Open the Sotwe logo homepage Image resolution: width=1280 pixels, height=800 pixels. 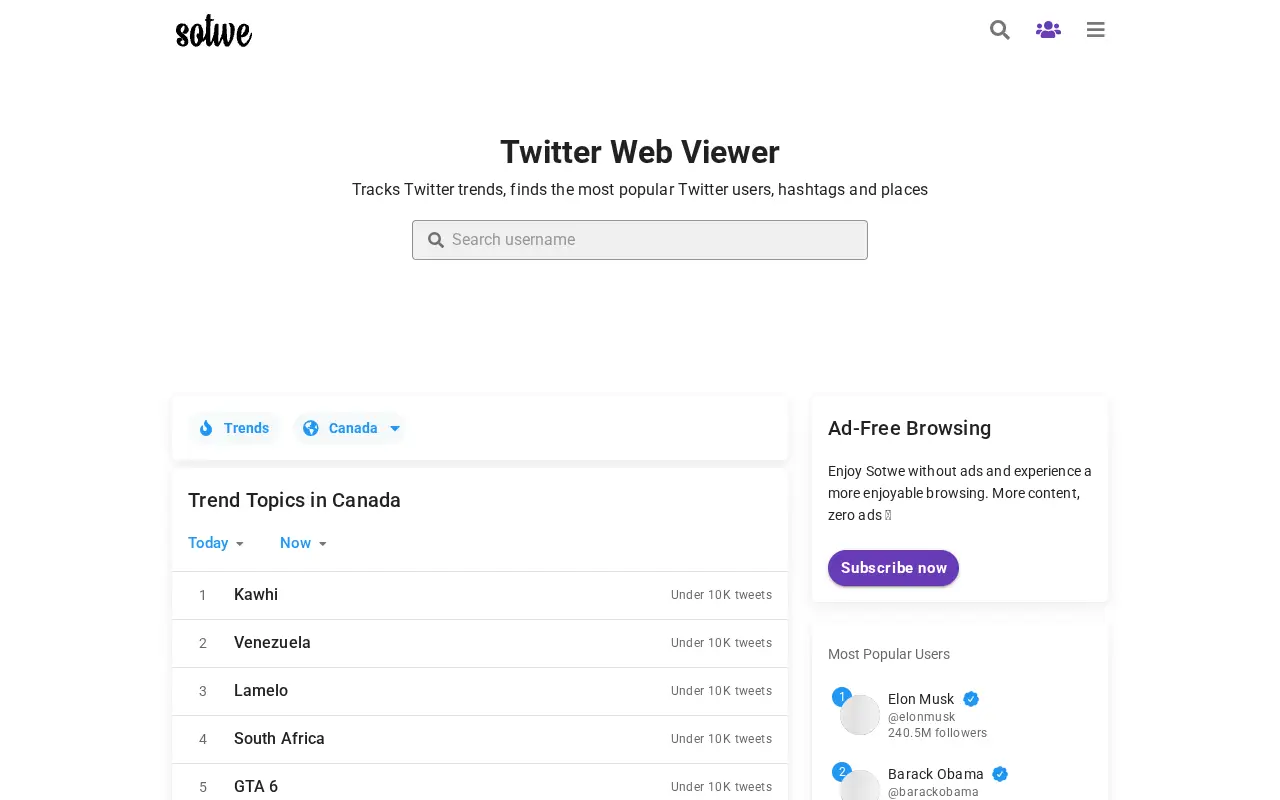click(x=214, y=31)
